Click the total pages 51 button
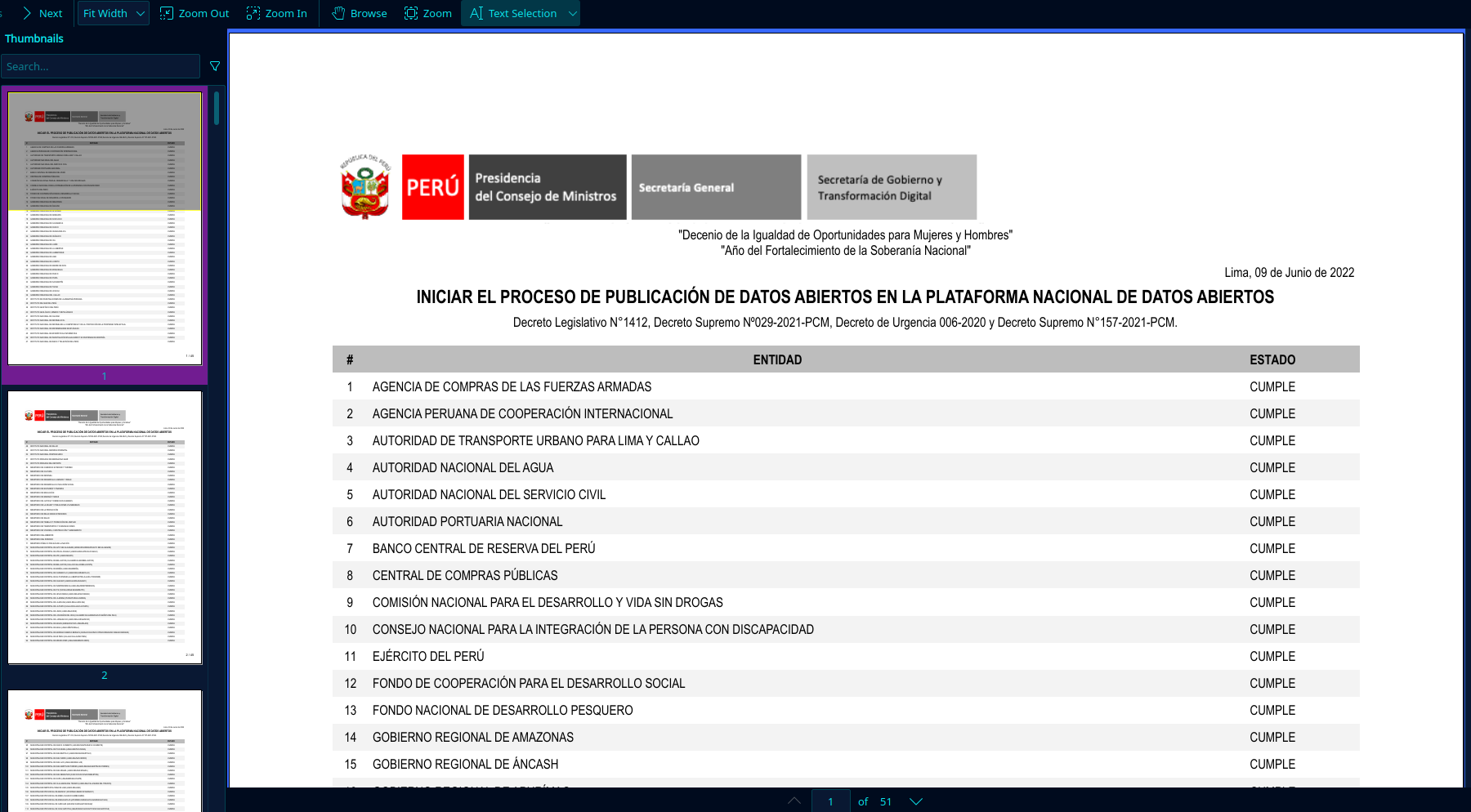1471x812 pixels. (886, 801)
